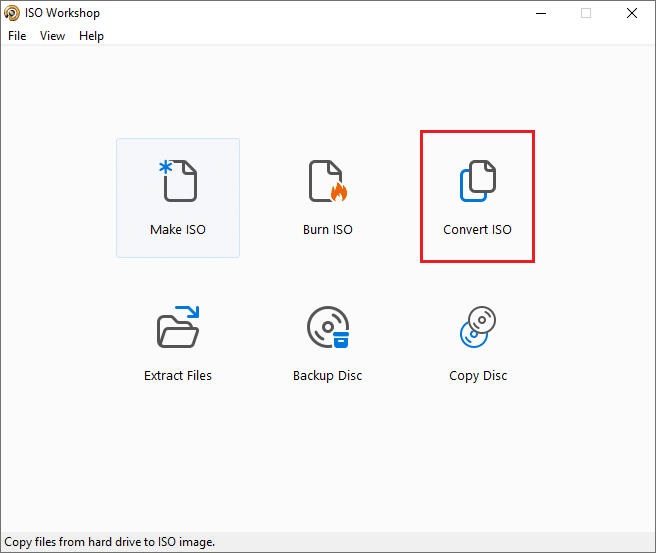Select the Convert ISO overlapping pages icon

coord(477,181)
